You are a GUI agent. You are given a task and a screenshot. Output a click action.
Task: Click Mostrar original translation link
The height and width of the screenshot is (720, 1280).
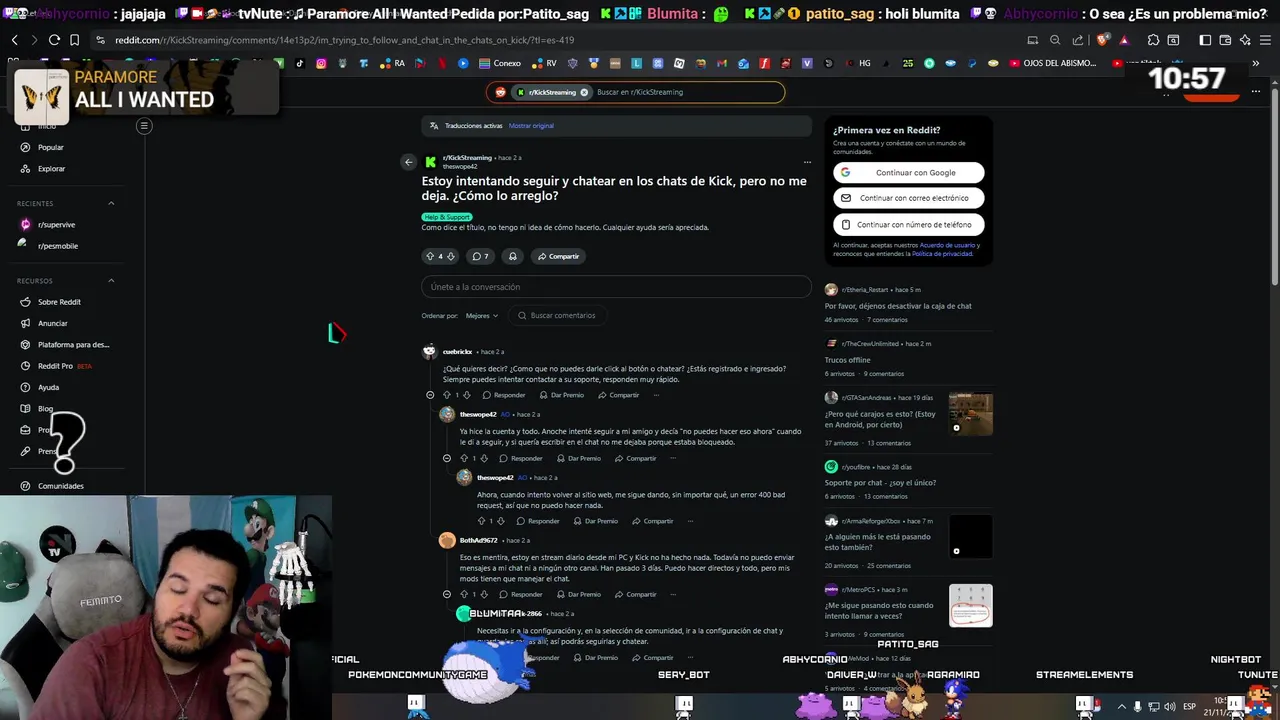click(531, 126)
